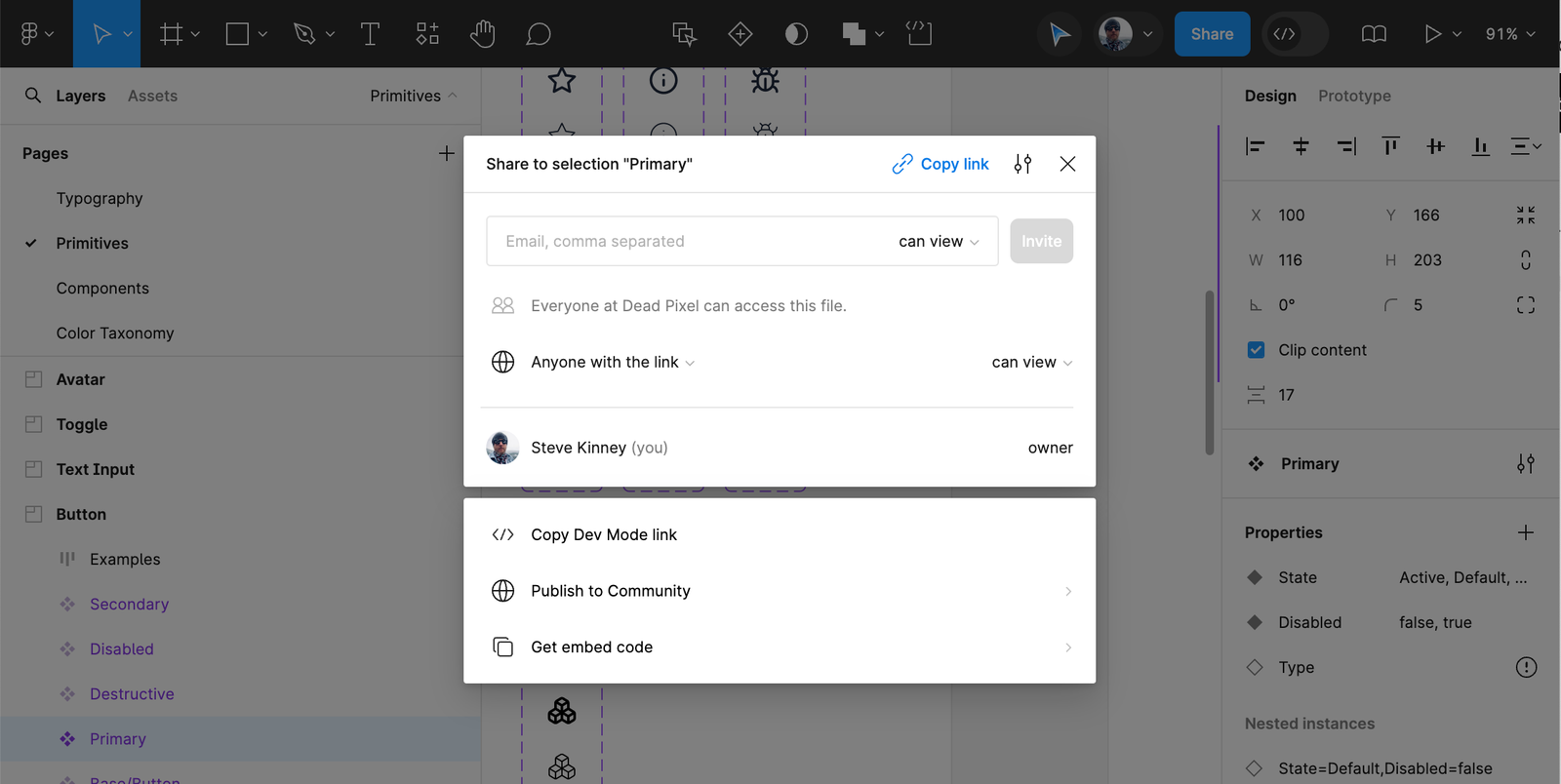This screenshot has height=784, width=1561.
Task: Open the zoom level 91% dropdown
Action: coord(1510,34)
